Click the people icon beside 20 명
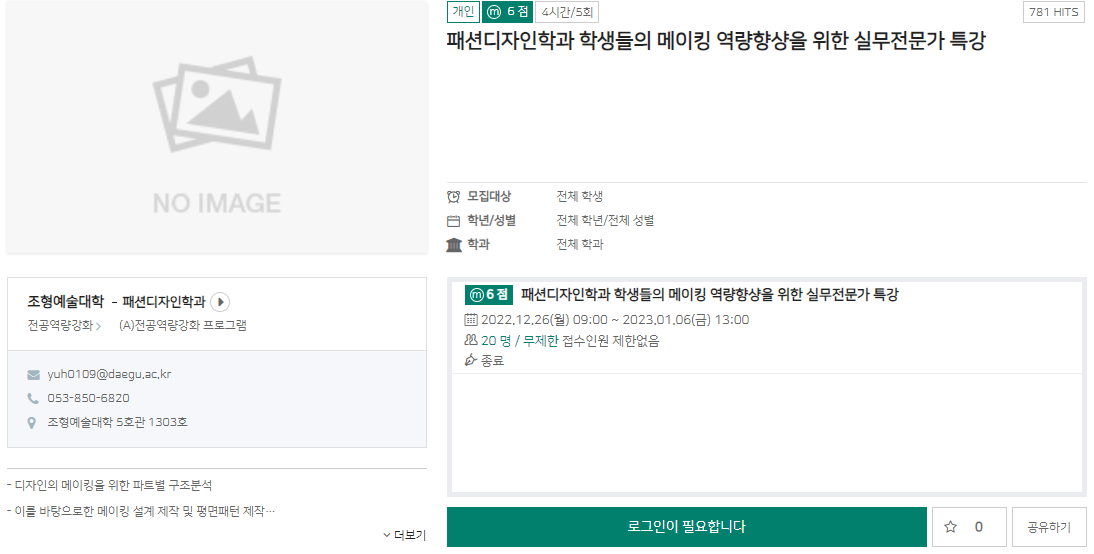 (x=471, y=340)
